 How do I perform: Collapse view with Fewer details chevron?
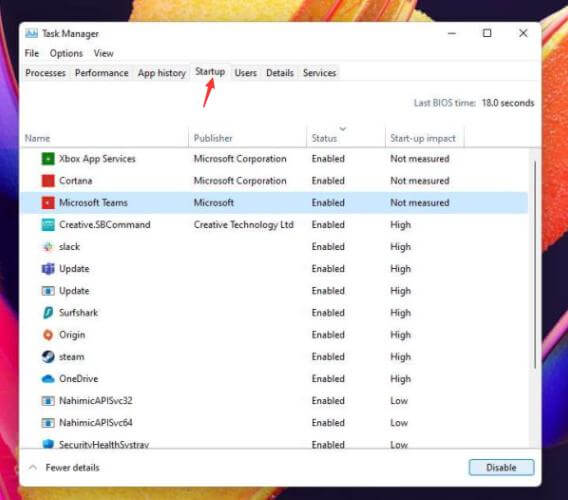(33, 467)
